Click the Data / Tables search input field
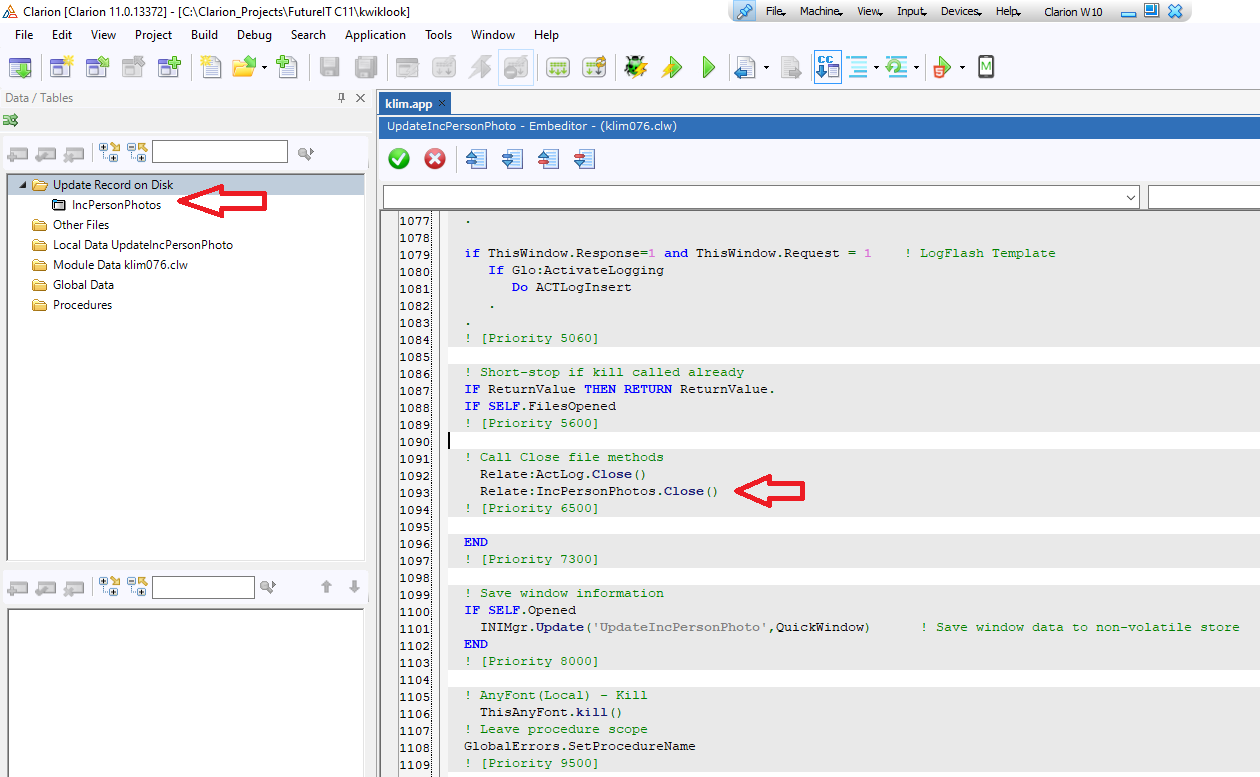 [220, 152]
